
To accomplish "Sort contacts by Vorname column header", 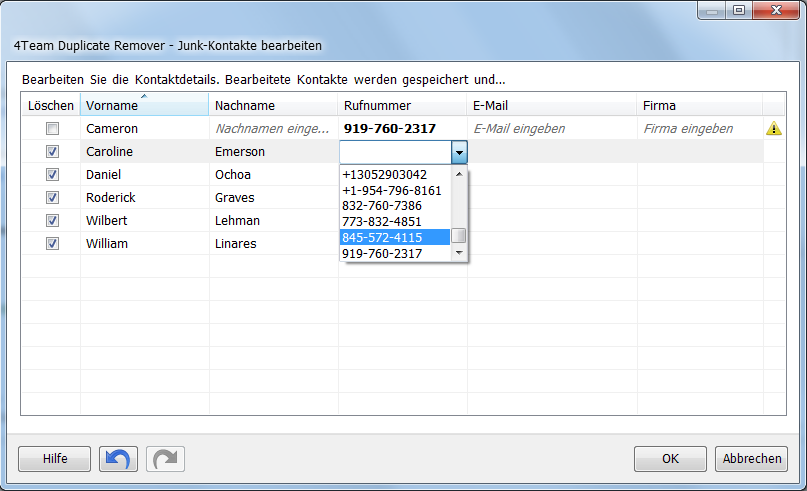I will 144,106.
